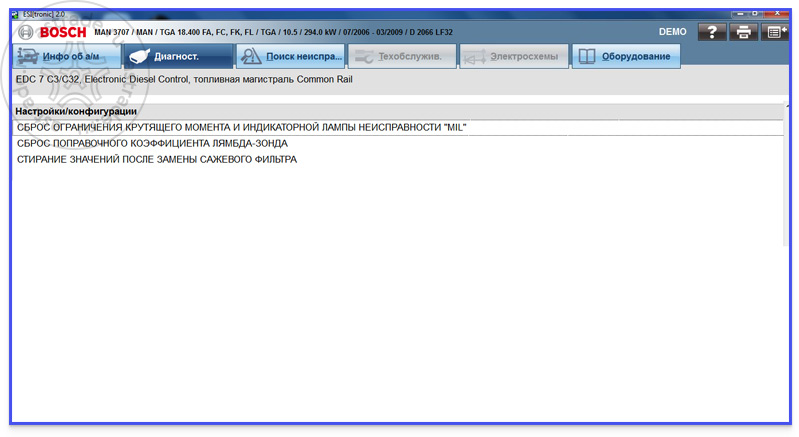Minimize the ESI[tronic] window
Viewport: 799px width, 437px height.
740,14
